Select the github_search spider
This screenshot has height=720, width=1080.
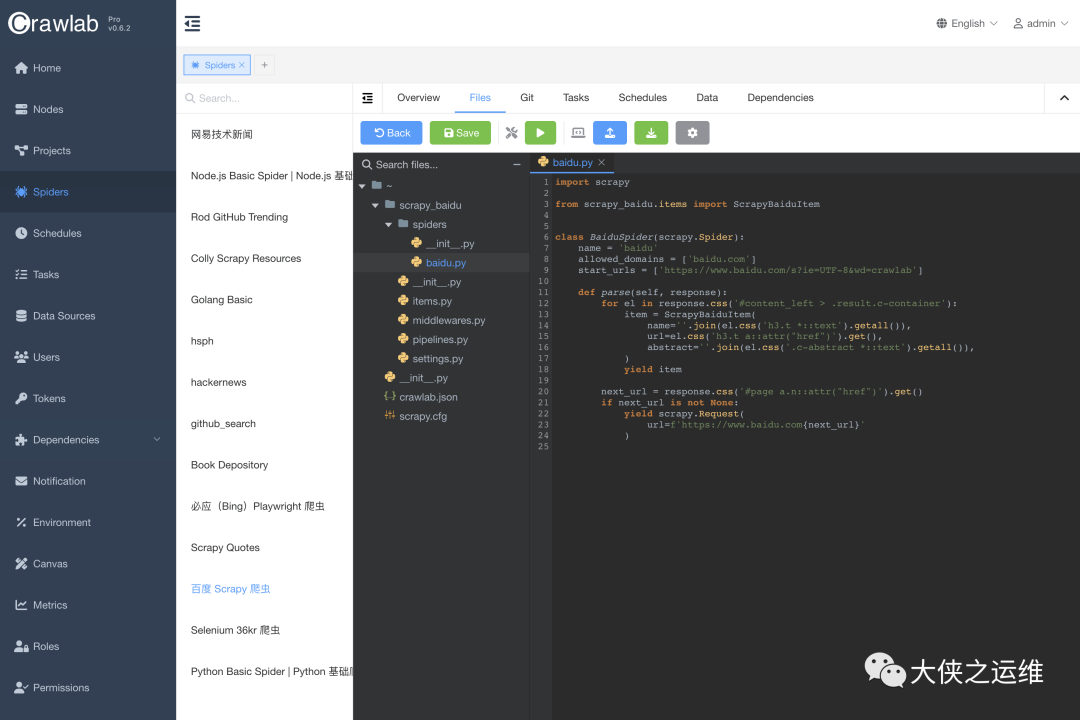click(x=264, y=424)
